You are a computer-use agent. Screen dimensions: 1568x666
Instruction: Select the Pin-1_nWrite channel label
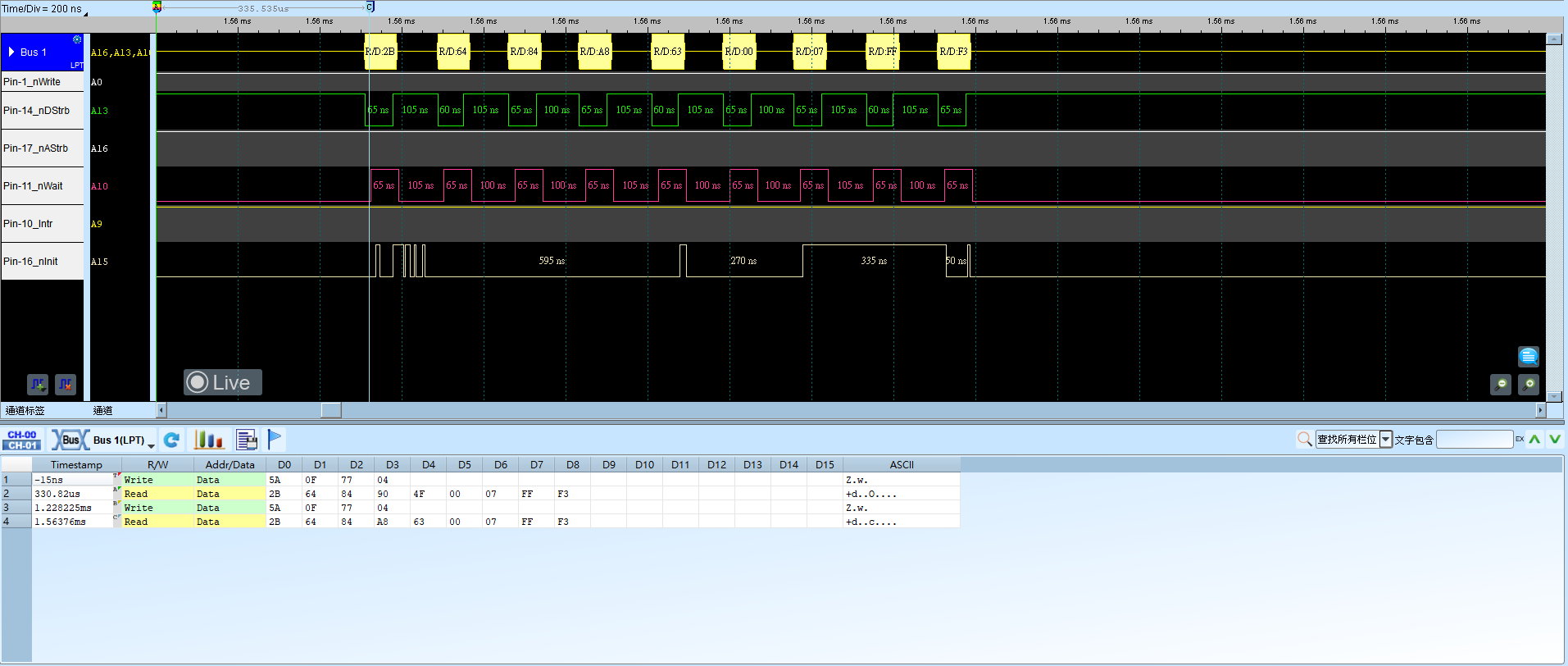click(x=43, y=82)
